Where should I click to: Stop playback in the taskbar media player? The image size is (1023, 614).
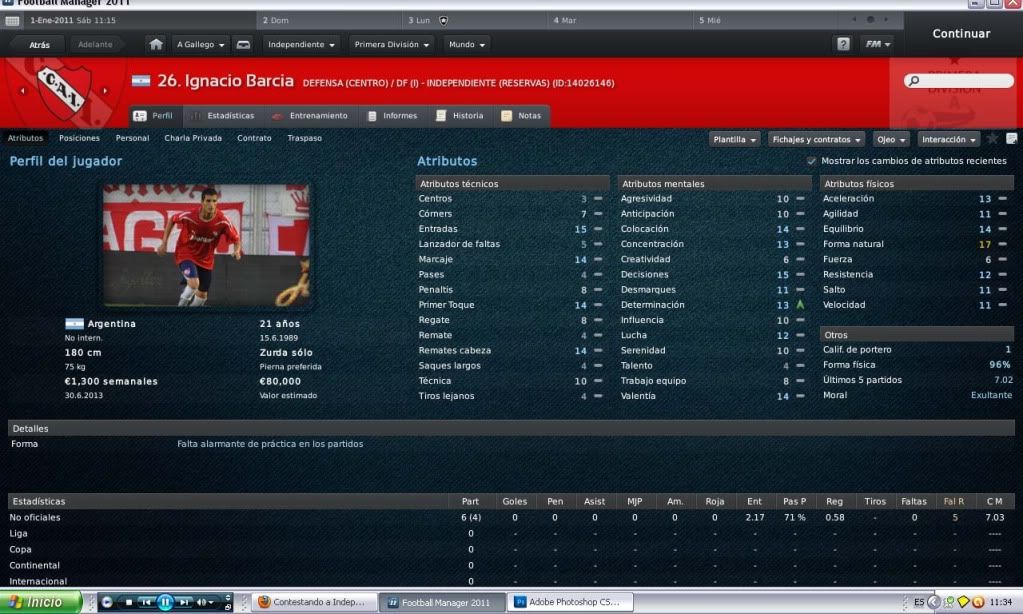point(129,602)
